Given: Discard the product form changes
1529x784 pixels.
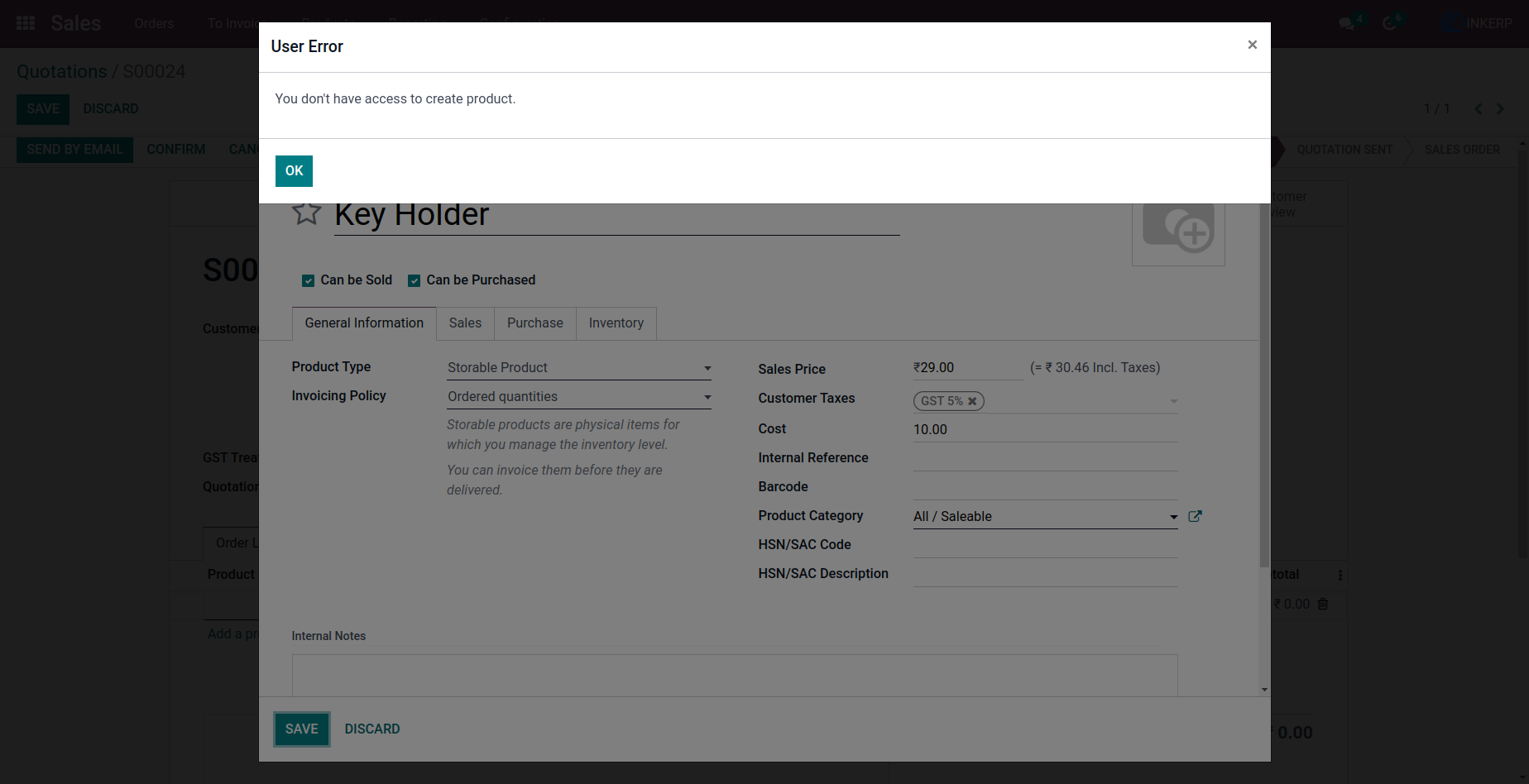Looking at the screenshot, I should [x=372, y=729].
